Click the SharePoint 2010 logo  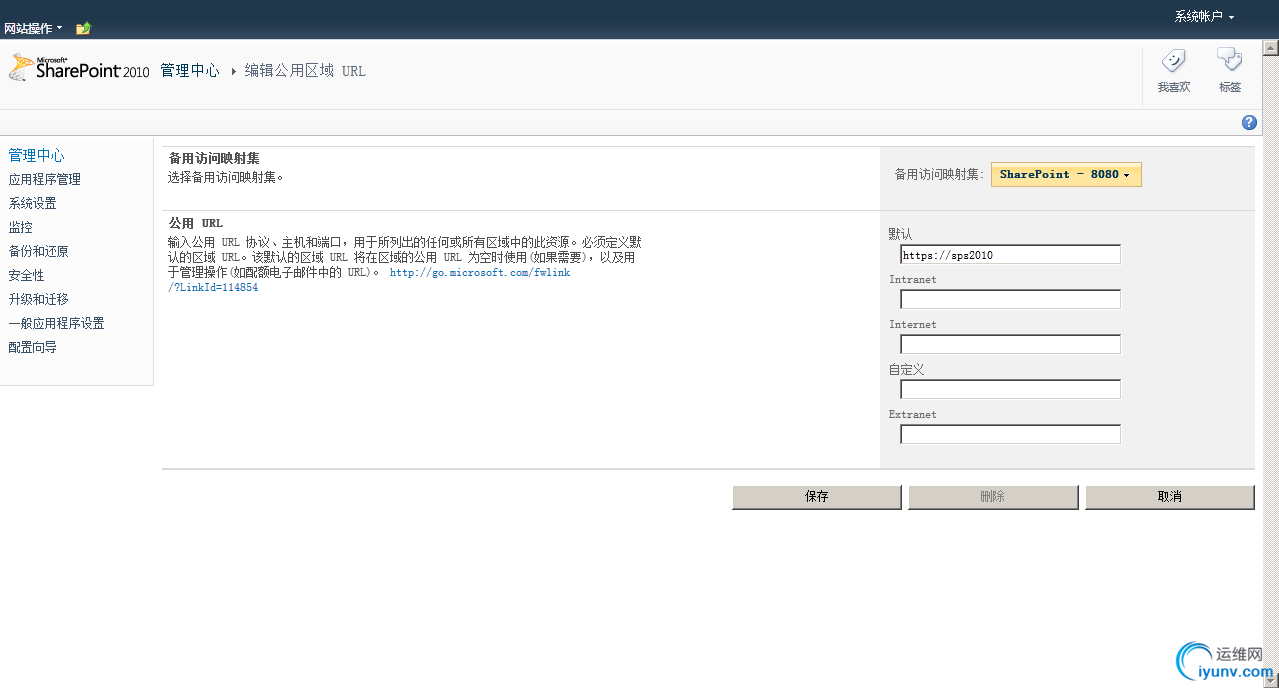pyautogui.click(x=79, y=68)
